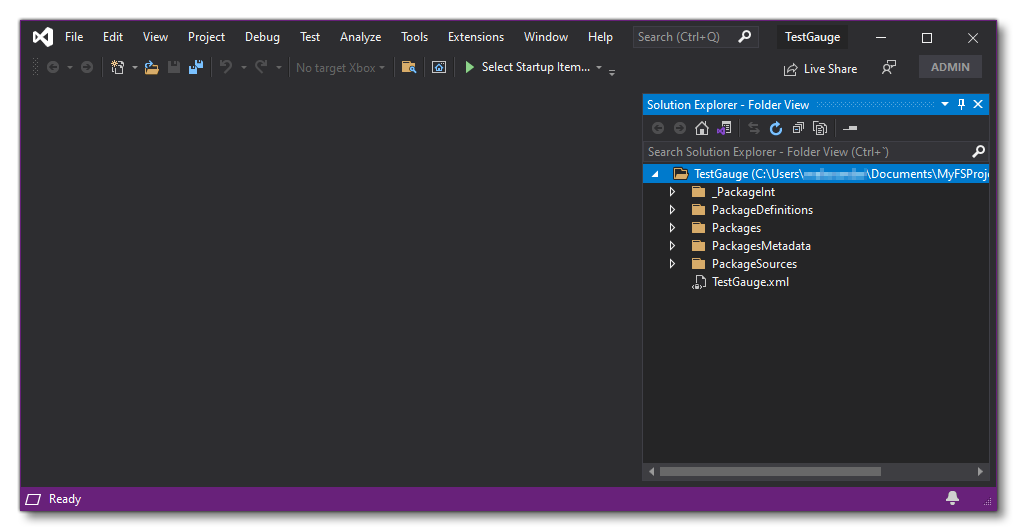Open the Select Startup Item dropdown arrow
This screenshot has width=1017, height=531.
point(599,67)
